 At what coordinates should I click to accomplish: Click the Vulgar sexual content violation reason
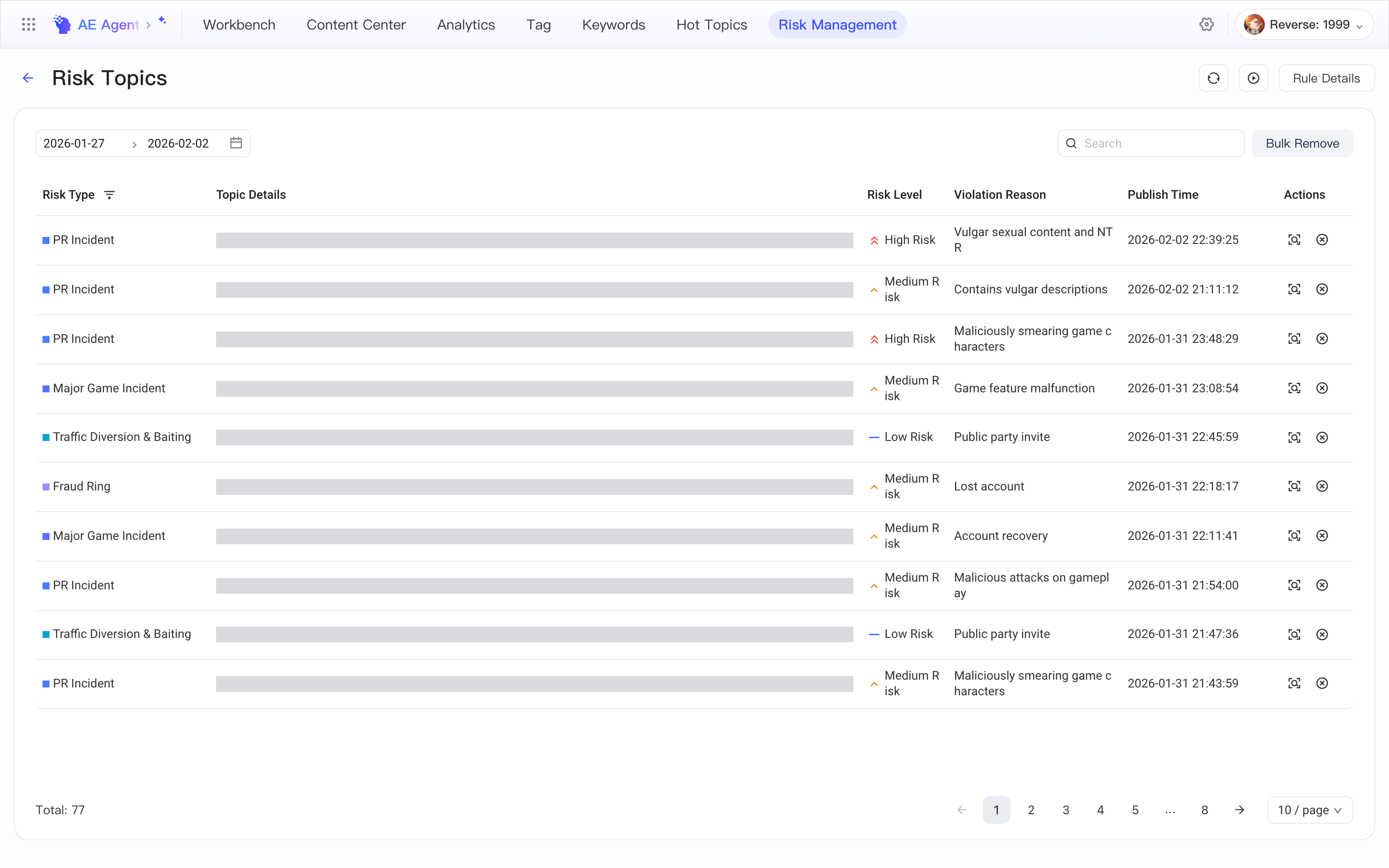[x=1033, y=240]
